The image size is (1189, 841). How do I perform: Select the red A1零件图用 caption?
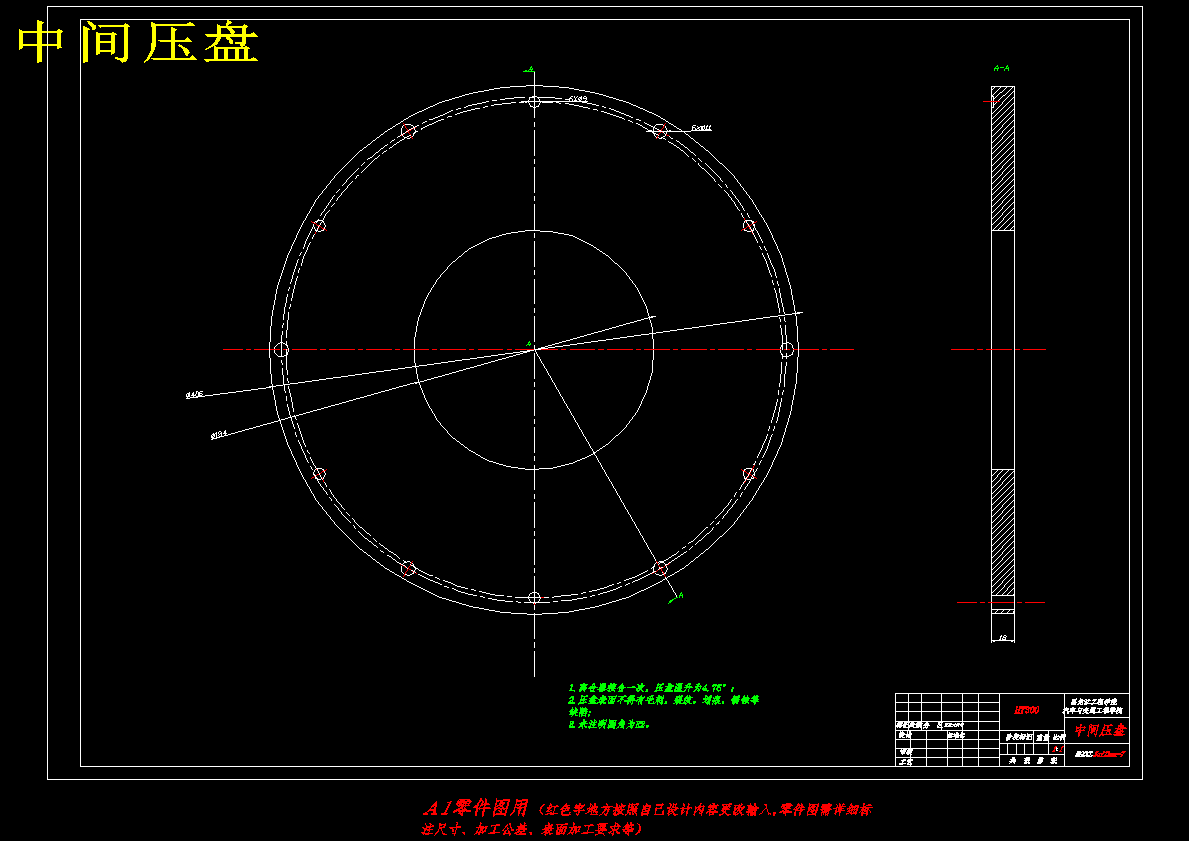(474, 808)
